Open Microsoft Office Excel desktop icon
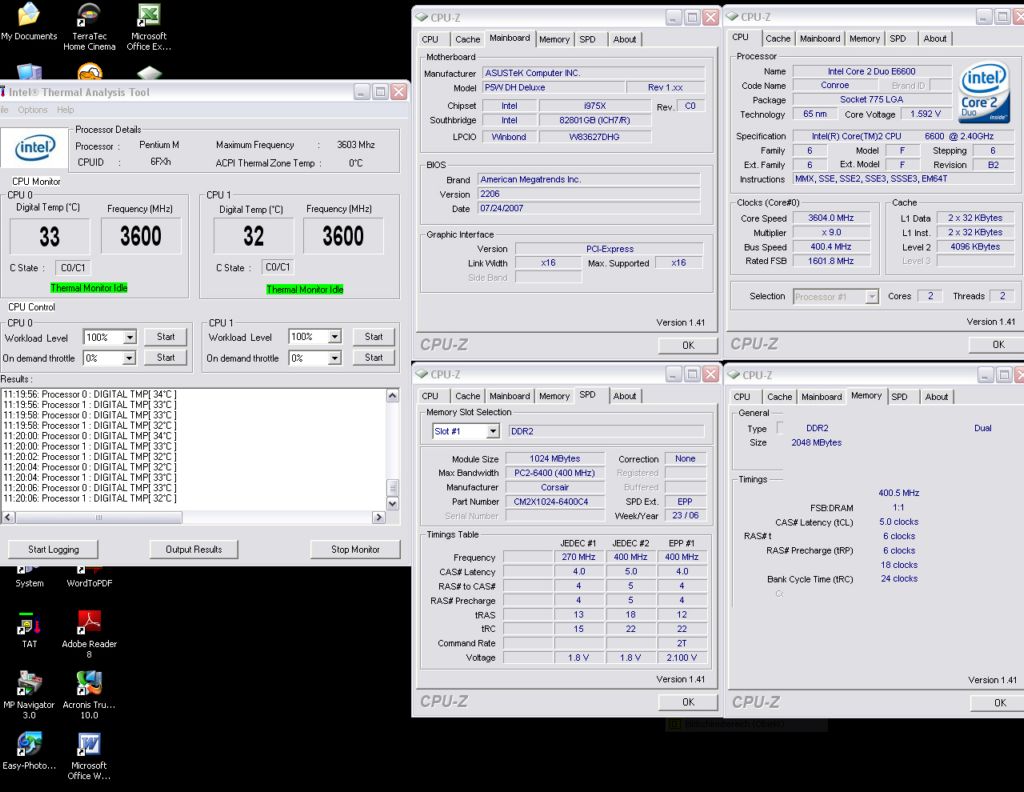Viewport: 1024px width, 792px height. pos(149,27)
